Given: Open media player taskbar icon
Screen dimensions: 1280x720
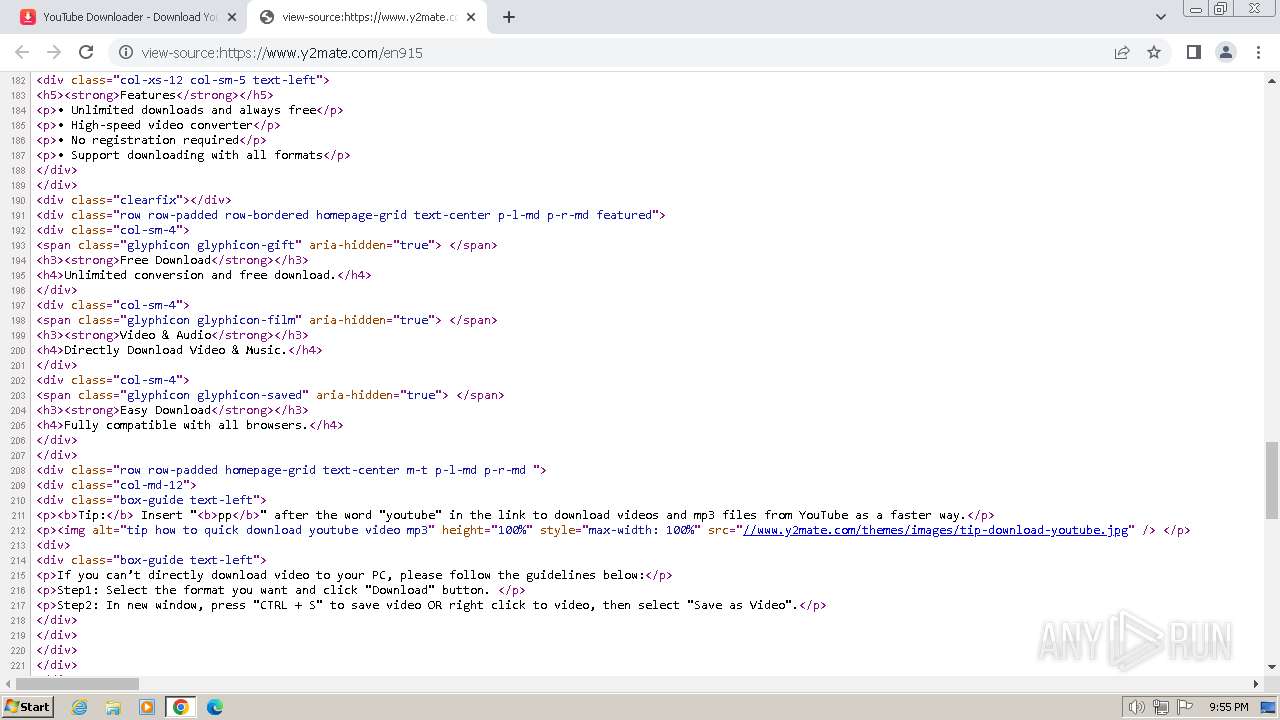Looking at the screenshot, I should [147, 707].
